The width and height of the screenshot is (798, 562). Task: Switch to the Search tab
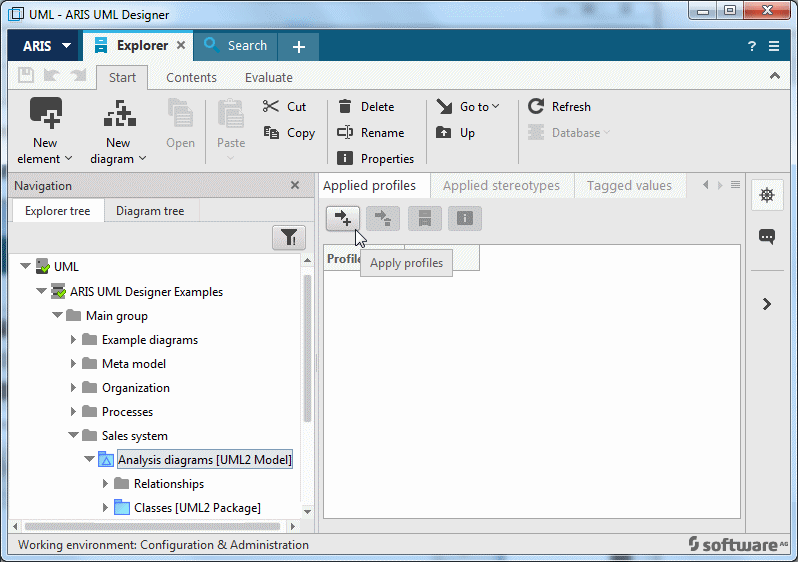pyautogui.click(x=236, y=46)
